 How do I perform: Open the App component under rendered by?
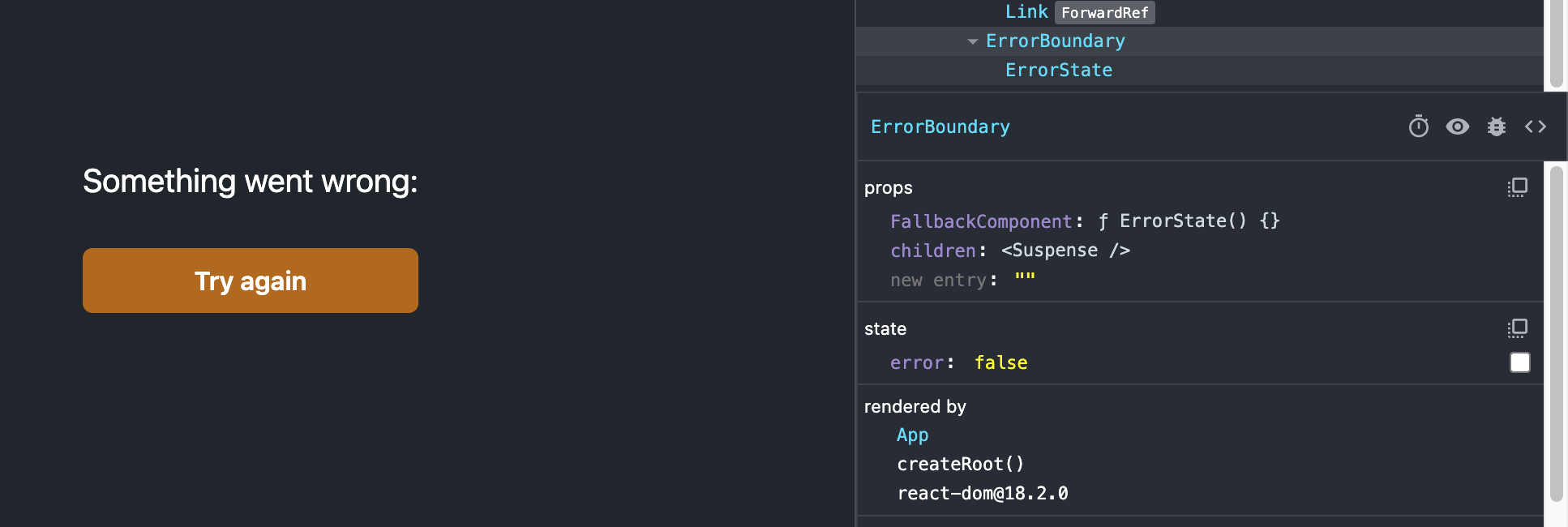tap(913, 435)
